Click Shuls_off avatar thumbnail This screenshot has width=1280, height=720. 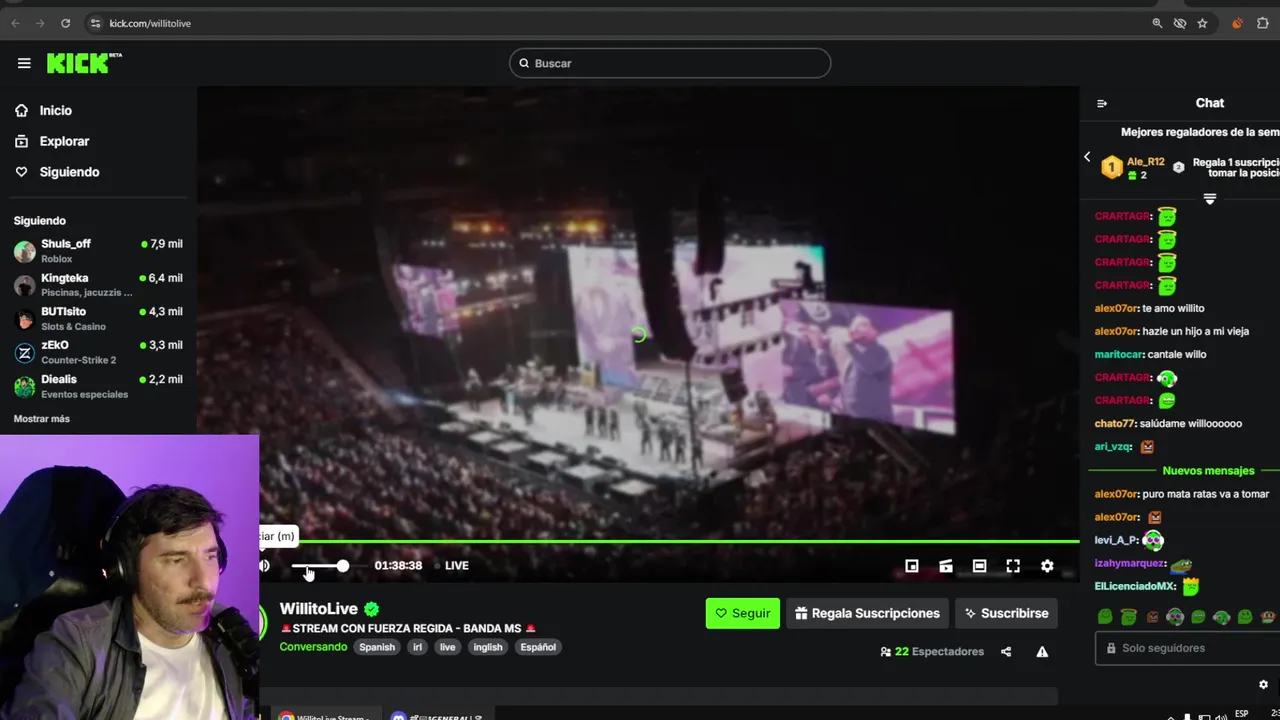(x=24, y=251)
